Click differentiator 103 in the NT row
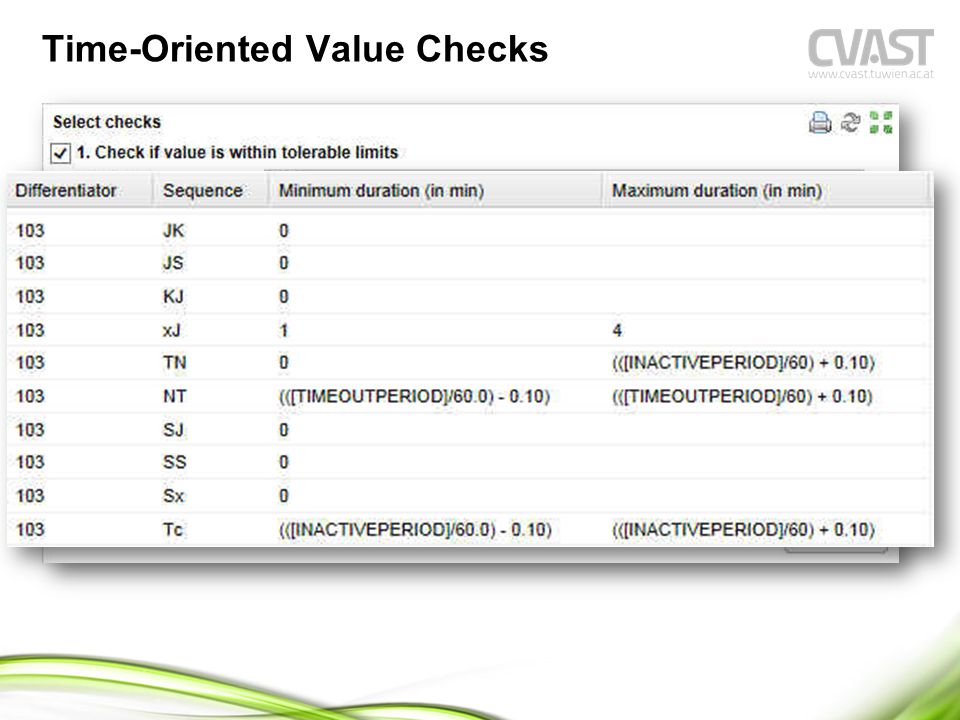Screen dimensions: 960x720 [30, 396]
